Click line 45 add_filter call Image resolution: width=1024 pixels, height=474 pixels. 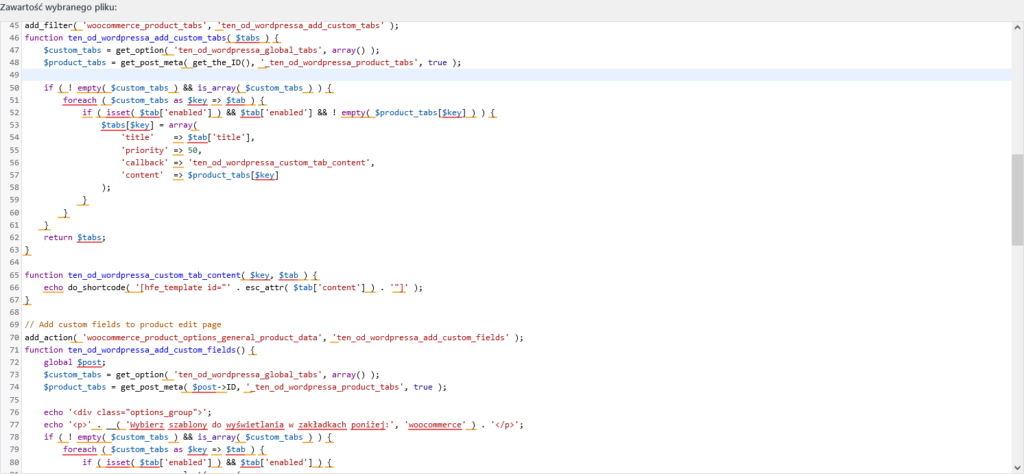click(210, 25)
